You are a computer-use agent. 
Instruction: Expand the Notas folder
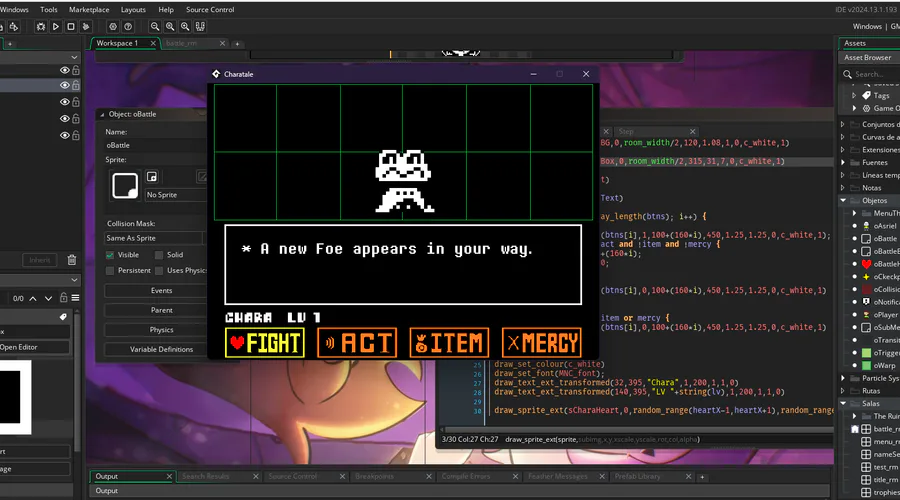[843, 188]
